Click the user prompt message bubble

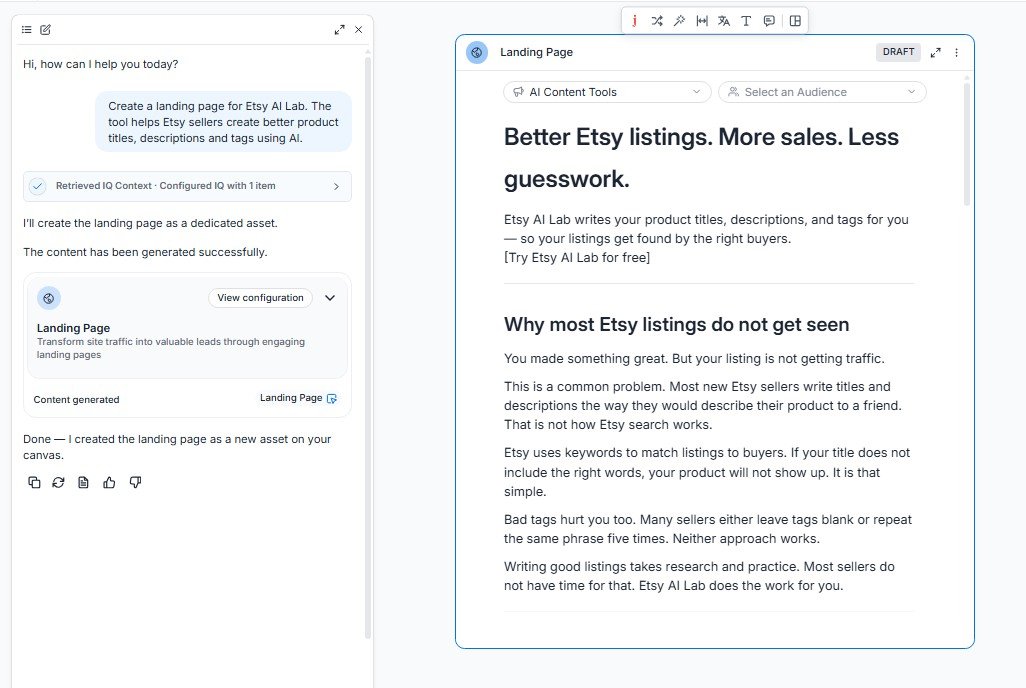point(223,122)
